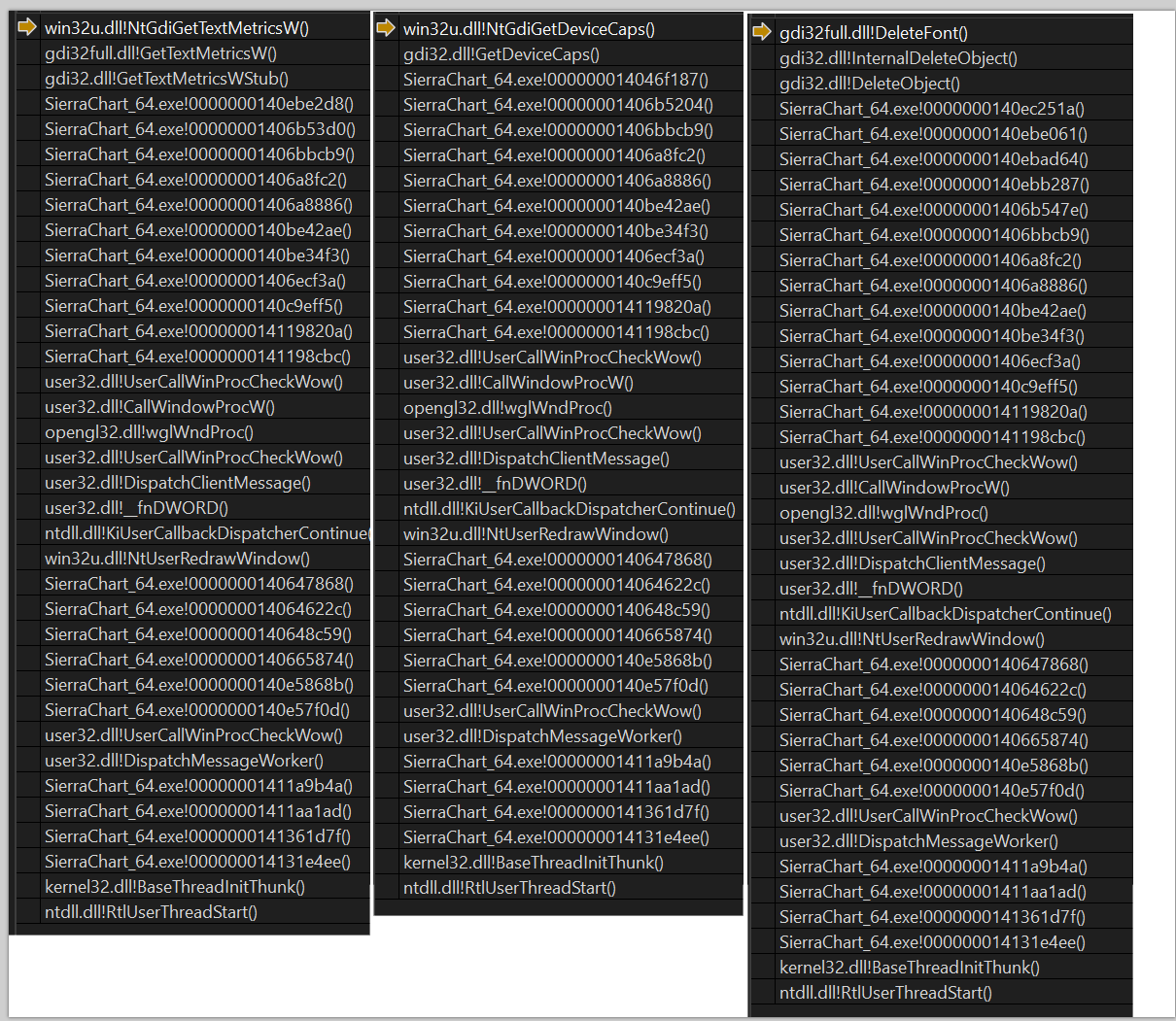Pick win32u.dll!NtUserRedrawWindow() in the DeleteFont stack
Viewport: 1176px width, 1021px height.
click(912, 639)
